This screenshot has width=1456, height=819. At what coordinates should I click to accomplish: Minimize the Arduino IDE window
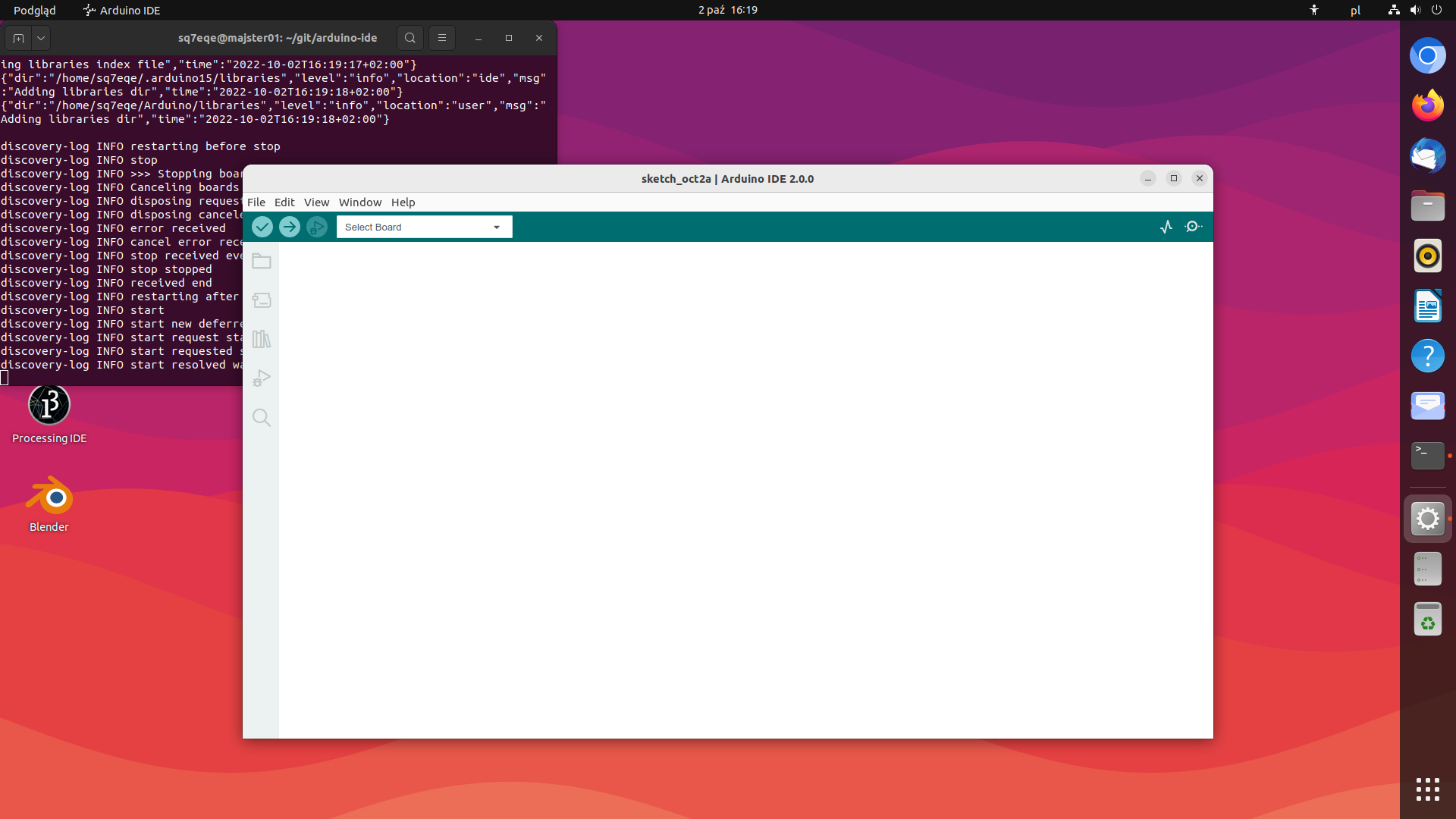click(x=1148, y=178)
